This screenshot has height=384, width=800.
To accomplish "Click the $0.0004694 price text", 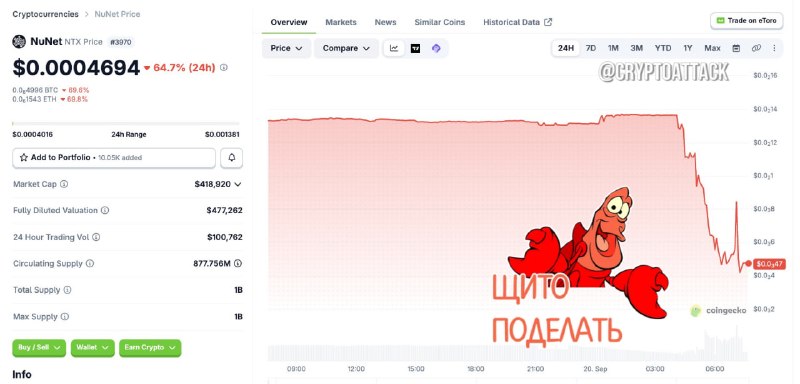I will [77, 68].
